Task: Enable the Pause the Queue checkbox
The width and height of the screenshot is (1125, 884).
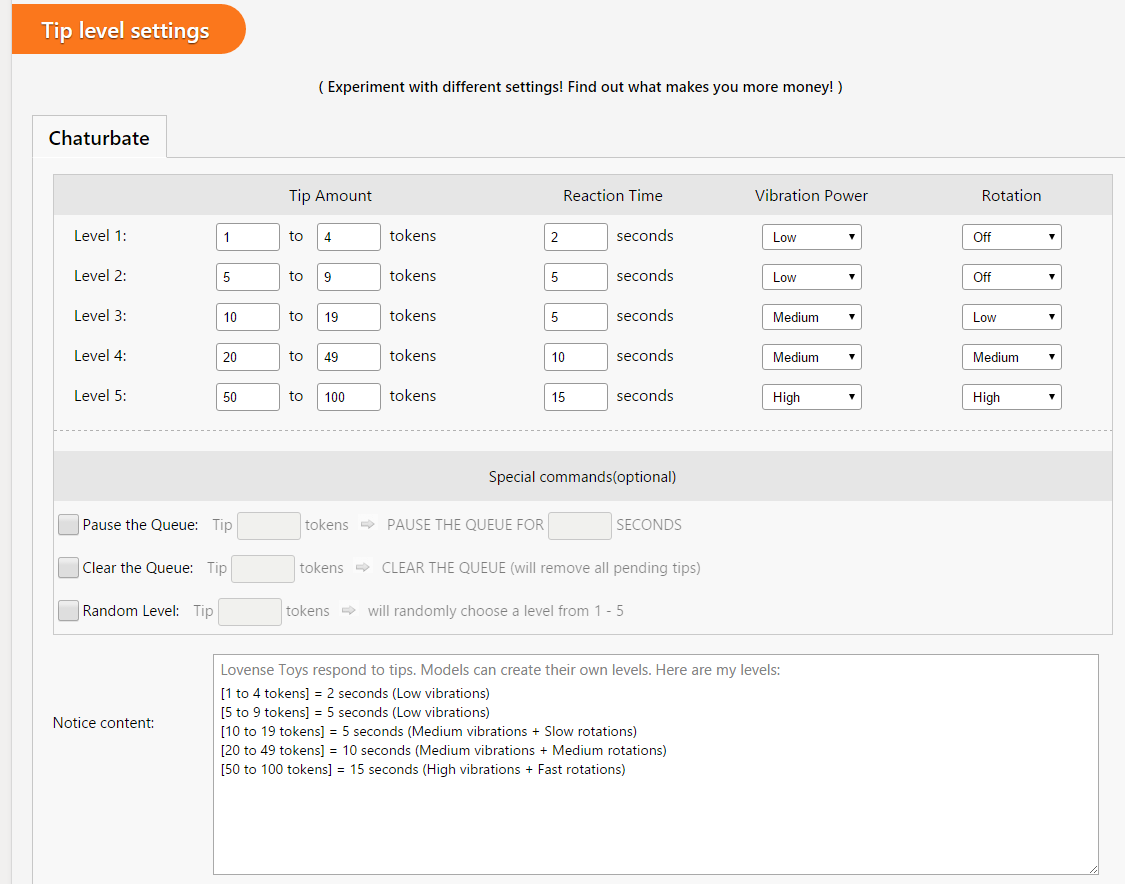Action: tap(68, 525)
